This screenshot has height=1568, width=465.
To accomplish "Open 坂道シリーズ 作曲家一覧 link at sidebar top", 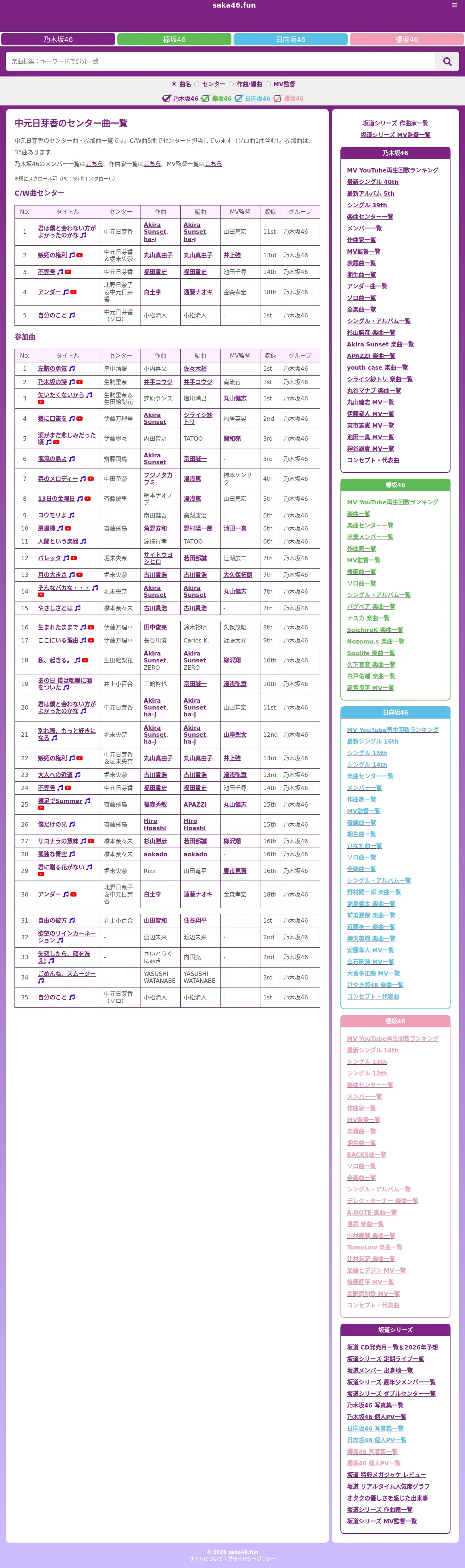I will [x=395, y=123].
